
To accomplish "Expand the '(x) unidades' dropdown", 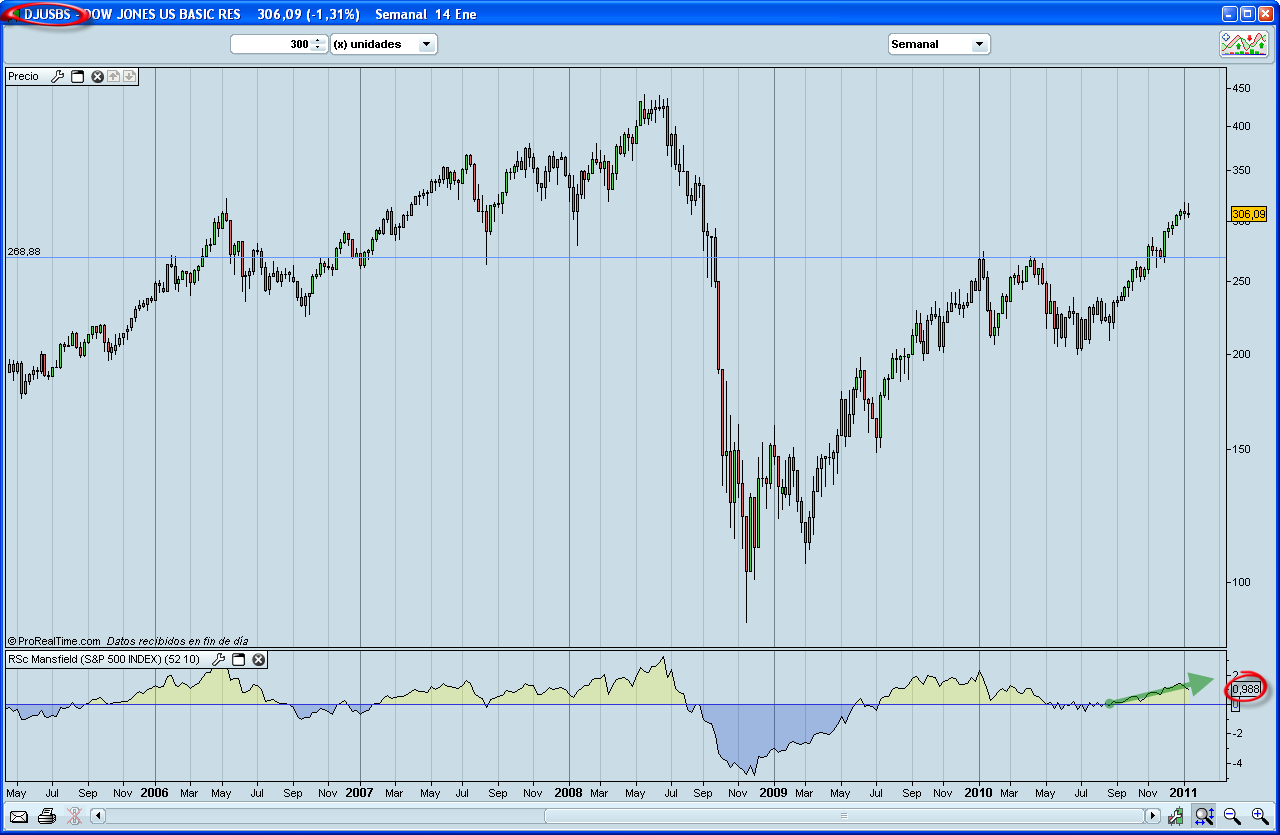I will pos(426,44).
